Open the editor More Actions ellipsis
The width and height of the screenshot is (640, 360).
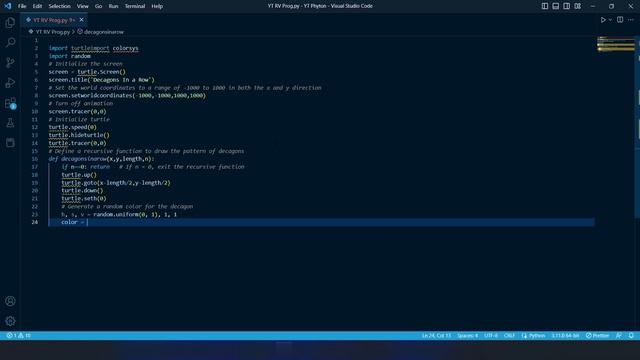tap(631, 20)
